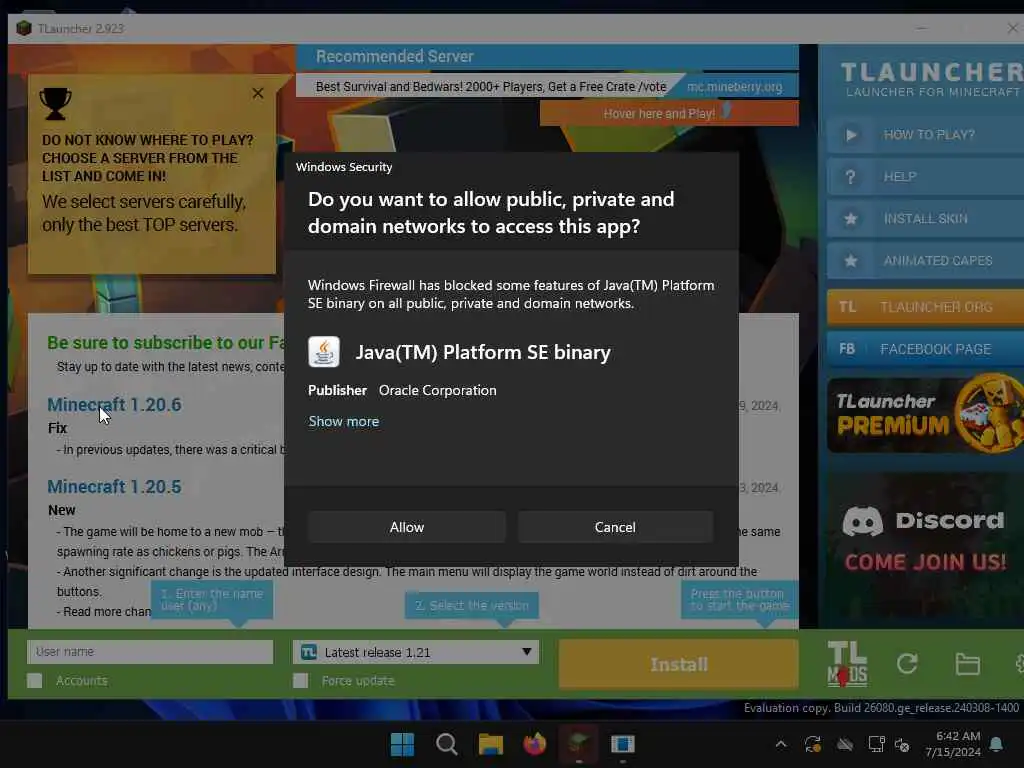The image size is (1024, 768).
Task: Click the Best Survival and Bedwars server text
Action: 490,87
